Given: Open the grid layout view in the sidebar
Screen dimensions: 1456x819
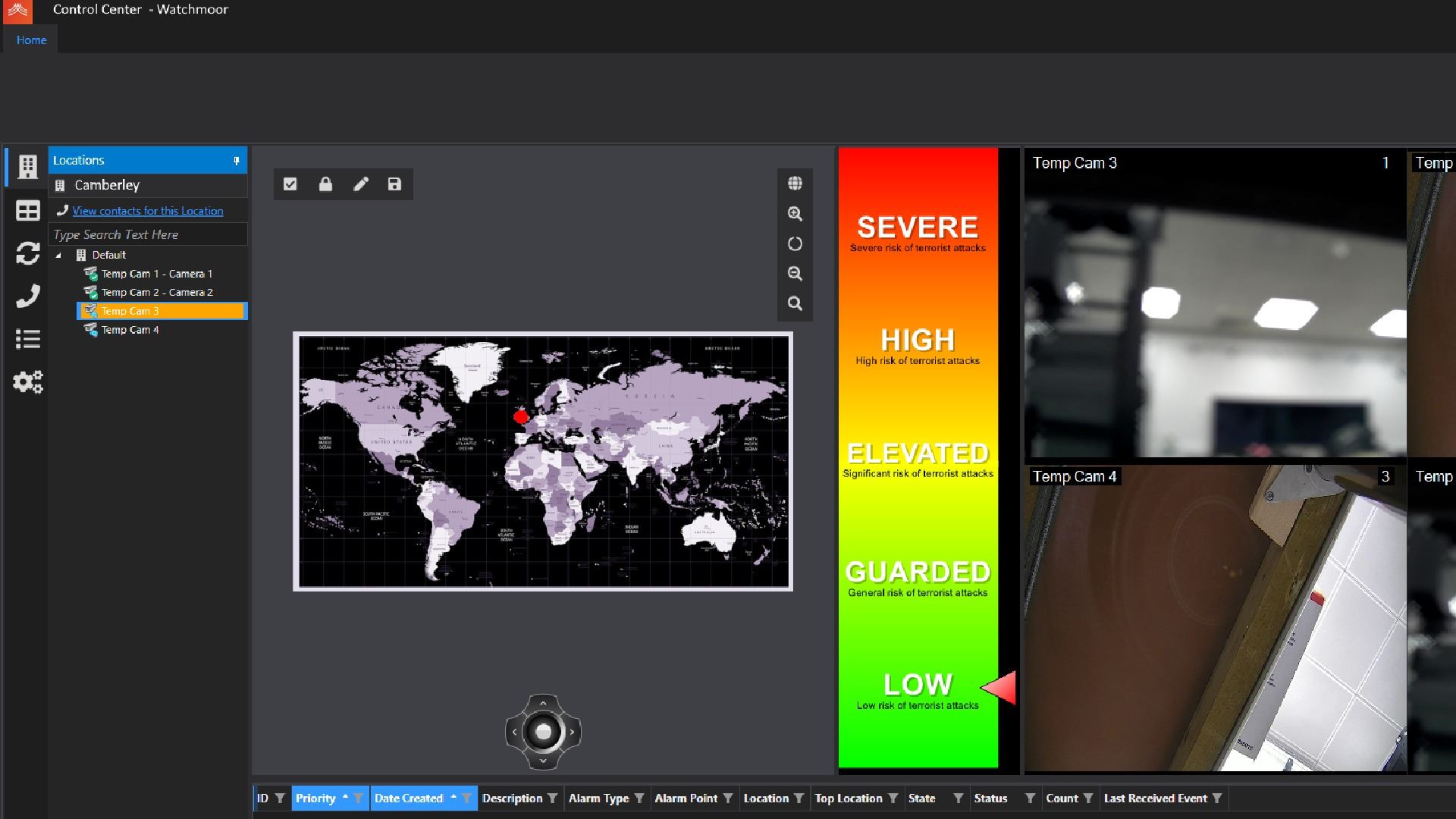Looking at the screenshot, I should tap(27, 211).
